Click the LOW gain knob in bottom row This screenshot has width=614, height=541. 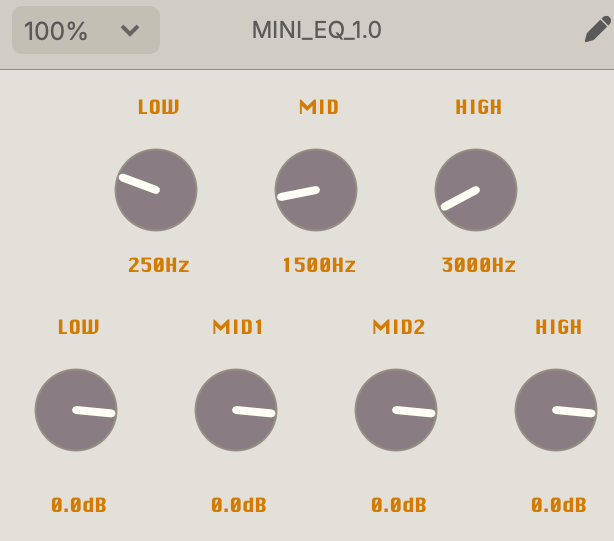tap(76, 410)
